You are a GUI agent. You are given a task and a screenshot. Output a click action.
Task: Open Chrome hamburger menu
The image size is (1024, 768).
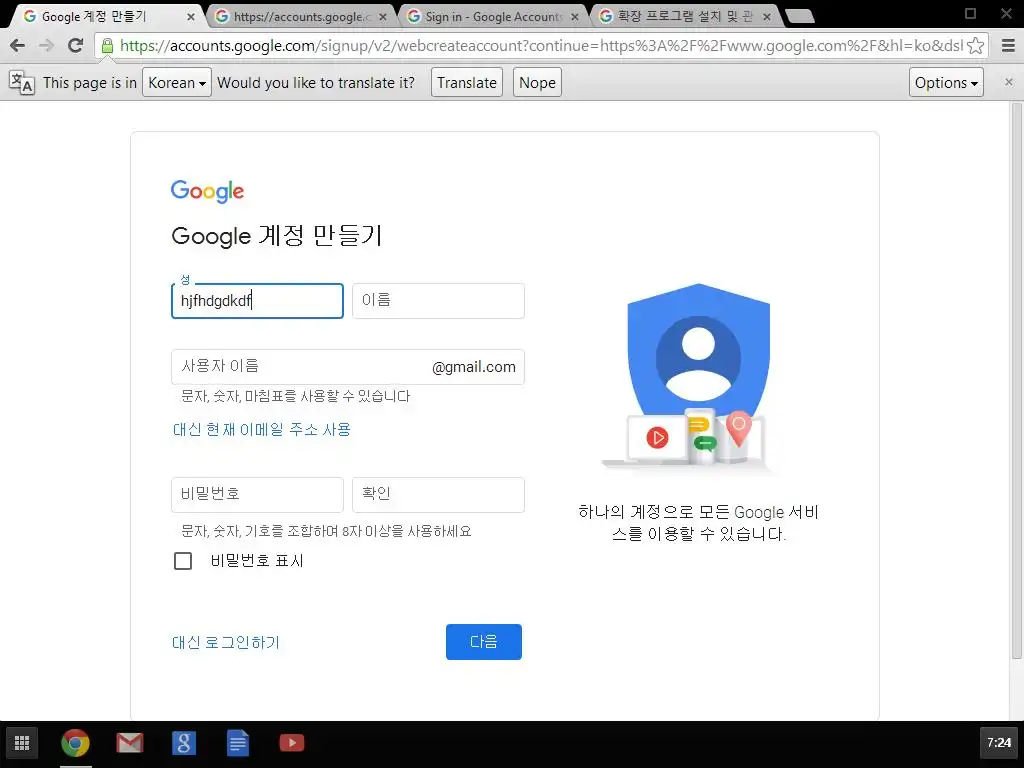[x=1008, y=45]
